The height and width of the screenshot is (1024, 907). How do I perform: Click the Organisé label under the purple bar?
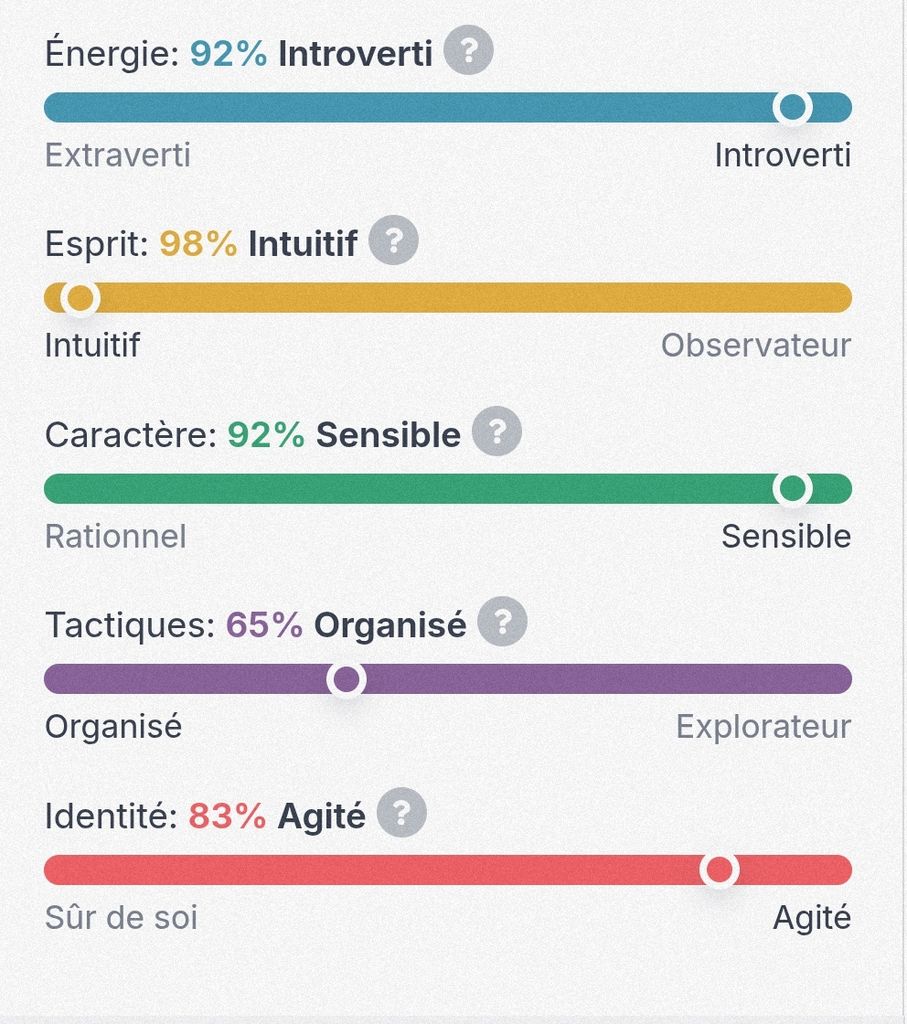(x=114, y=726)
